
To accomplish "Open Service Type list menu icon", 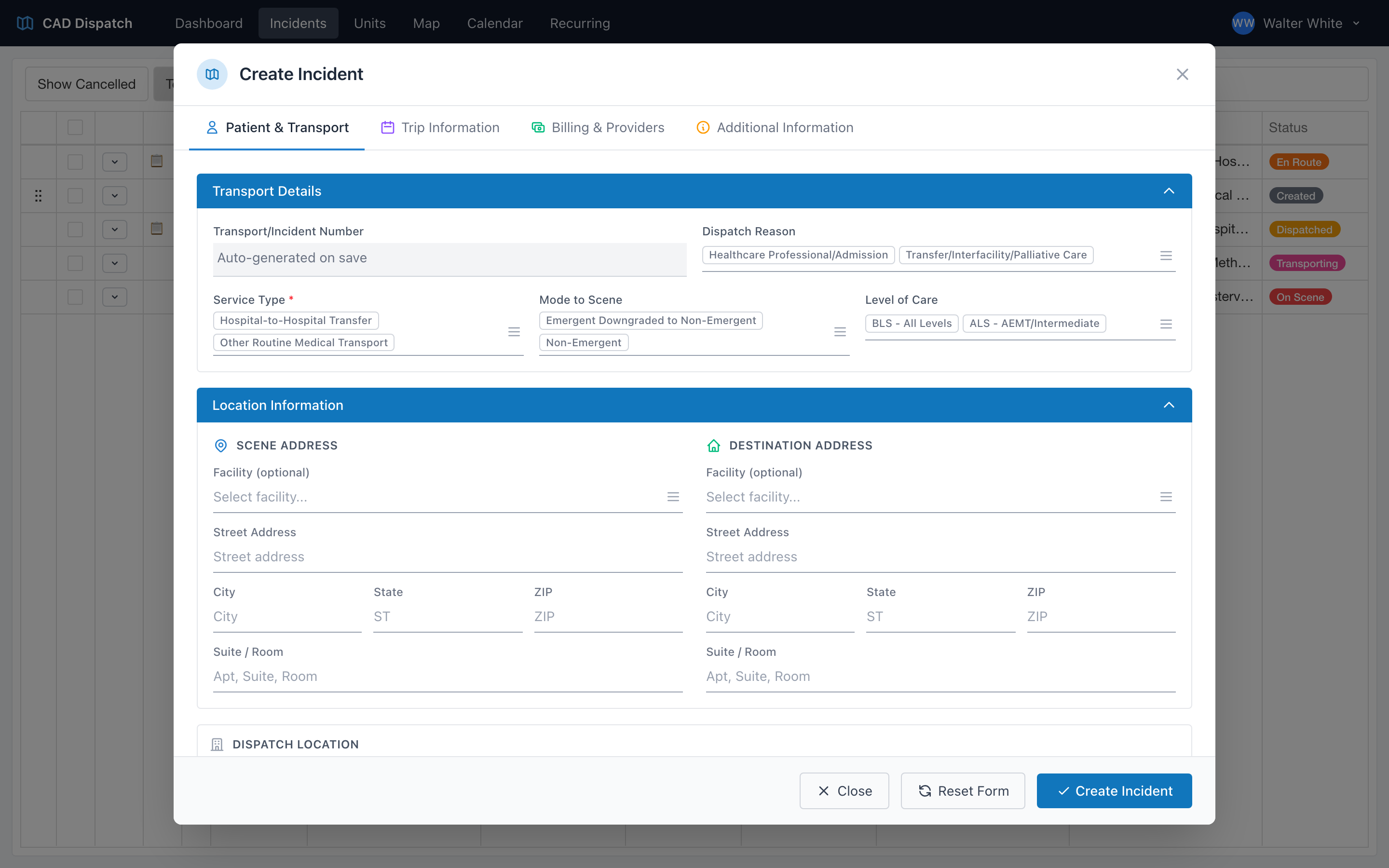I will (x=514, y=332).
